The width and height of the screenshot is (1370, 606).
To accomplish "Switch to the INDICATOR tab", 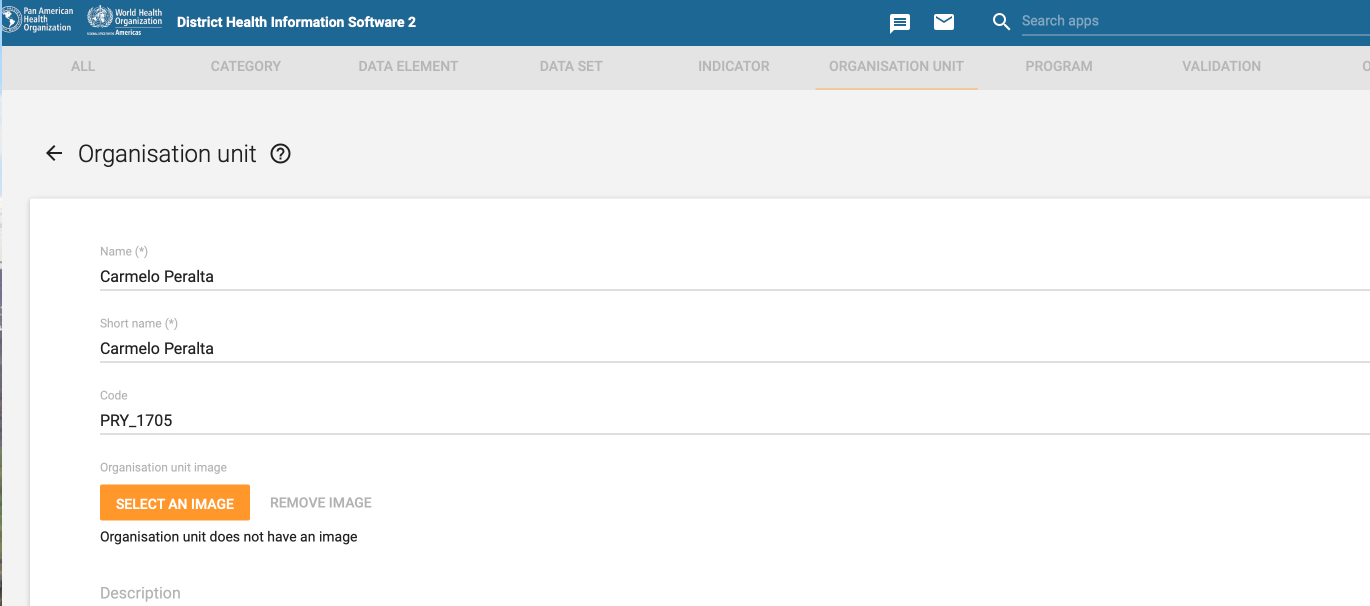I will [733, 66].
